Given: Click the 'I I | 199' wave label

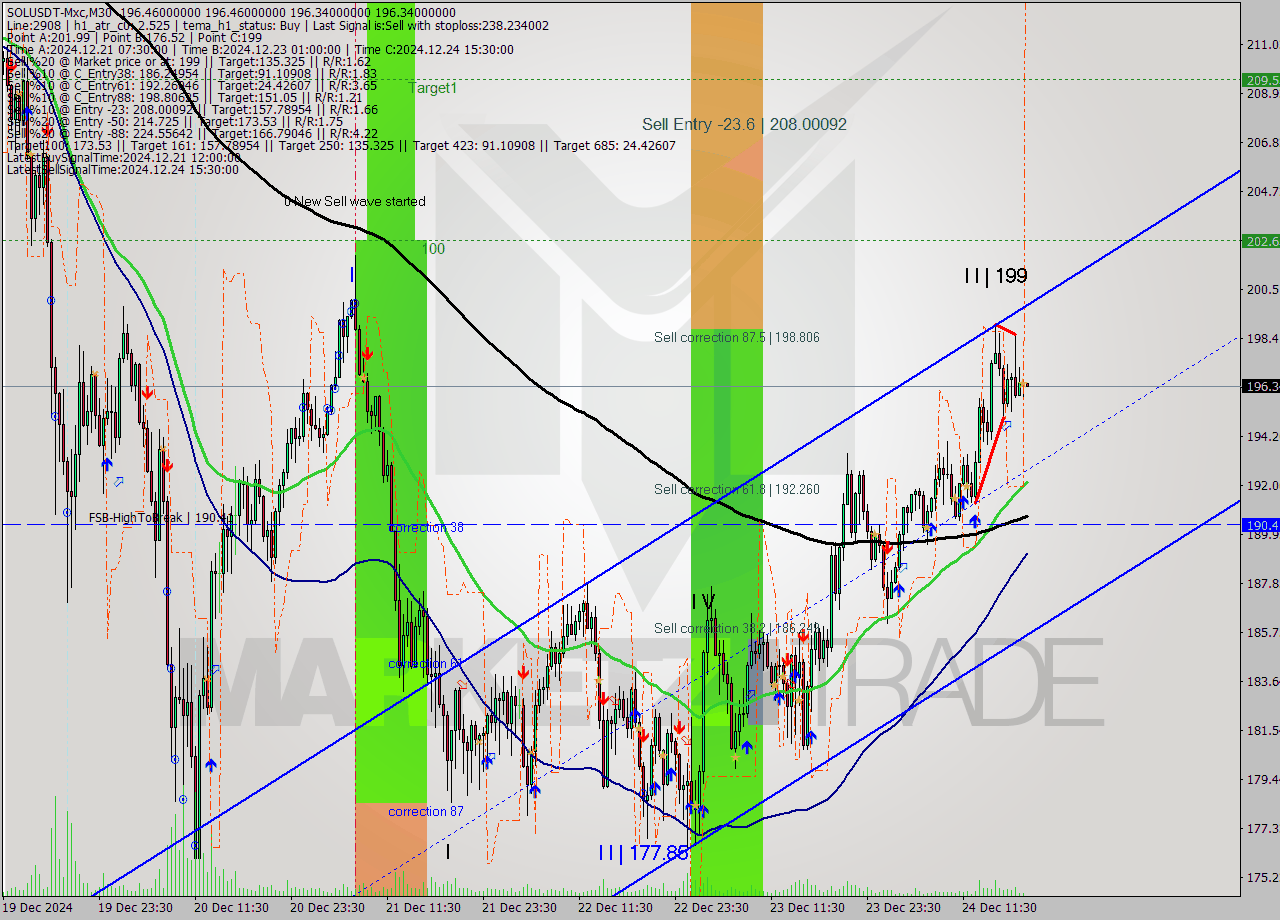Looking at the screenshot, I should [996, 275].
